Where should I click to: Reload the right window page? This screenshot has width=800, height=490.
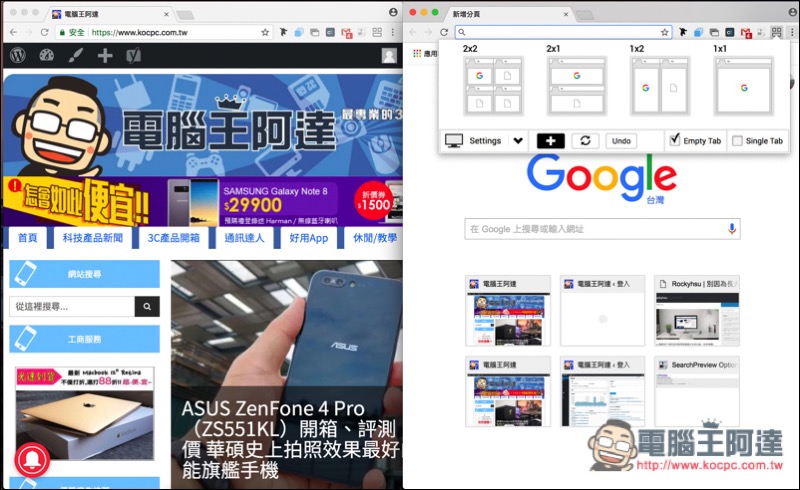click(x=444, y=32)
